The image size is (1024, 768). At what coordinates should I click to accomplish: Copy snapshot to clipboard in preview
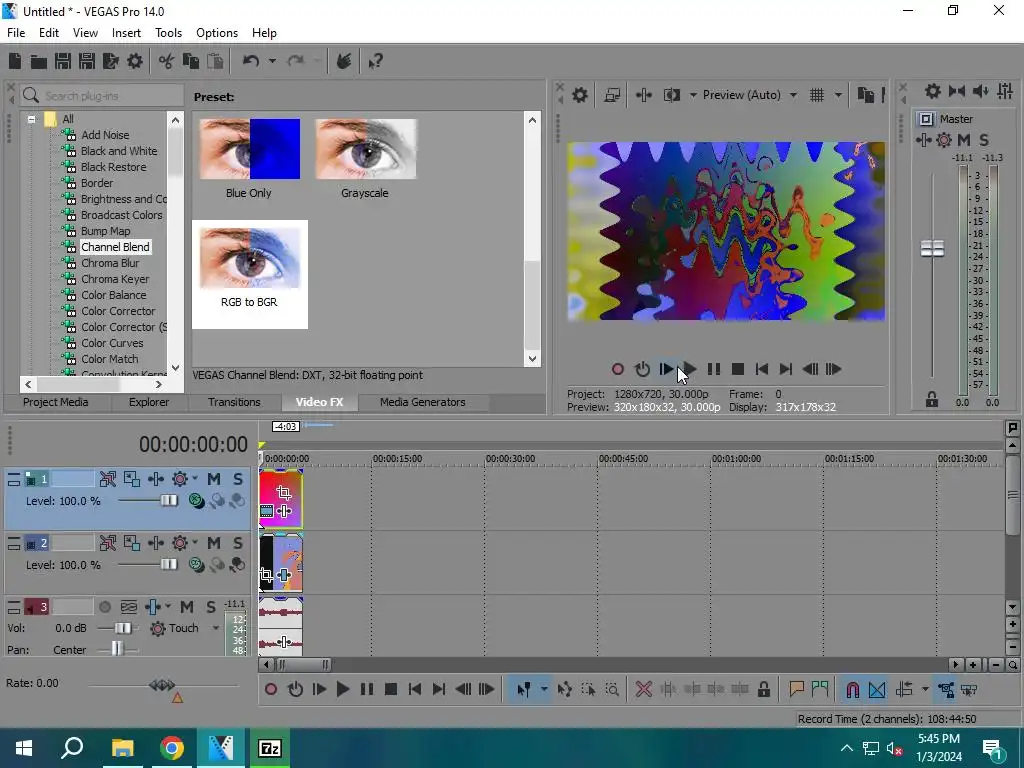[865, 95]
